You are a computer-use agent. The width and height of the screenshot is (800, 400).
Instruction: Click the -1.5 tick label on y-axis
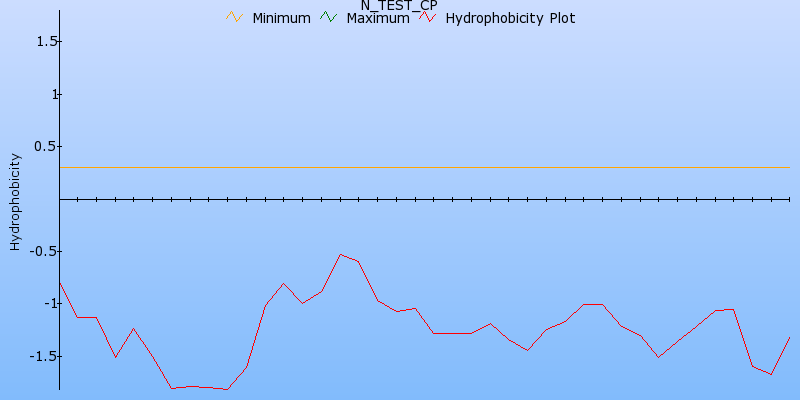(x=42, y=356)
